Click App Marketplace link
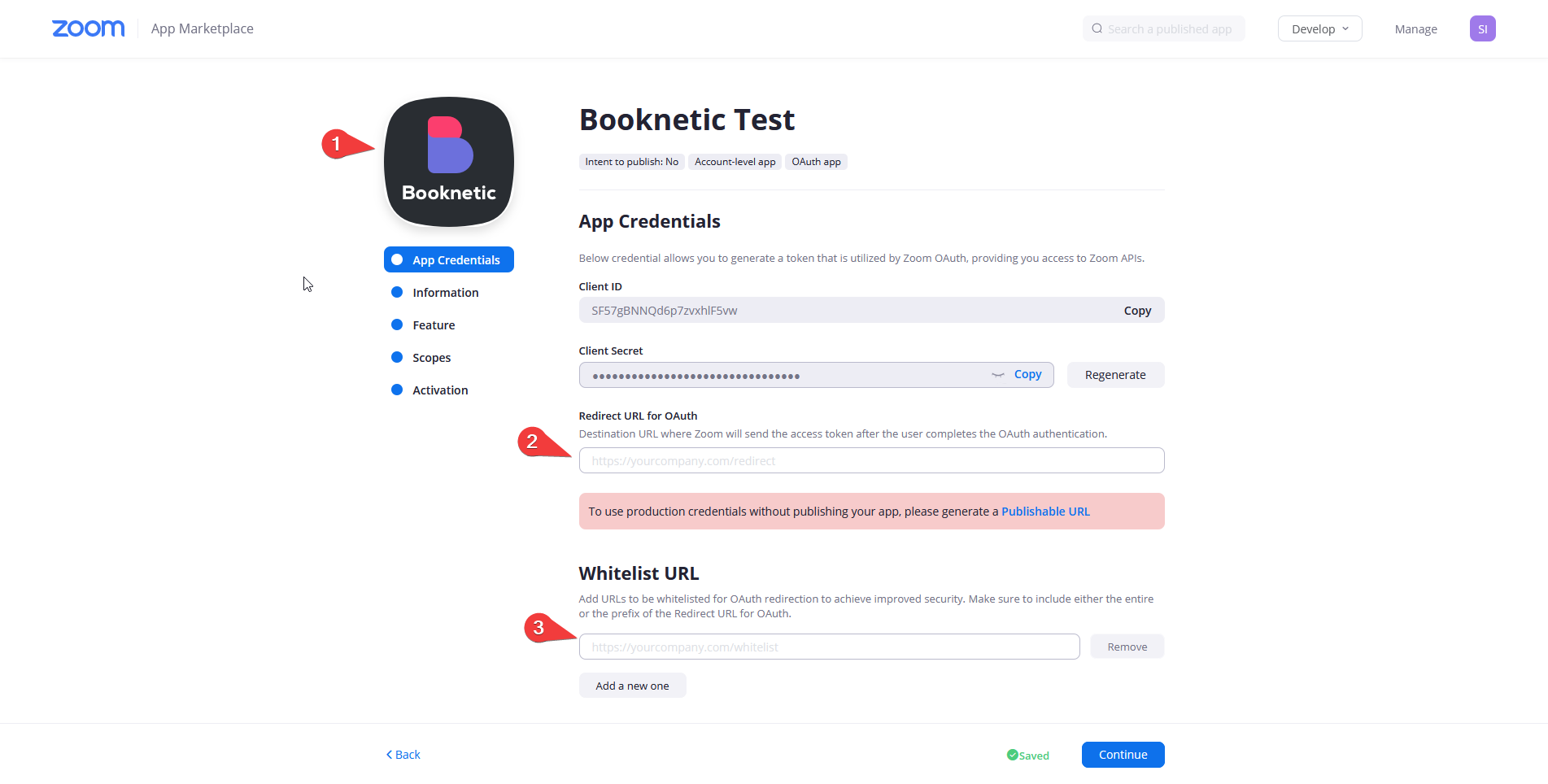1548x784 pixels. click(202, 28)
